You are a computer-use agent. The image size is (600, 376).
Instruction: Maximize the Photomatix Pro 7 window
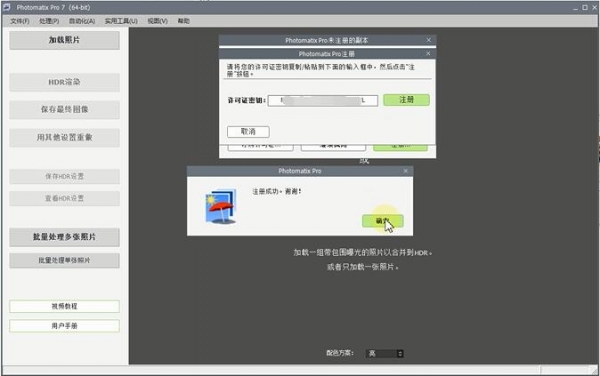tap(585, 8)
